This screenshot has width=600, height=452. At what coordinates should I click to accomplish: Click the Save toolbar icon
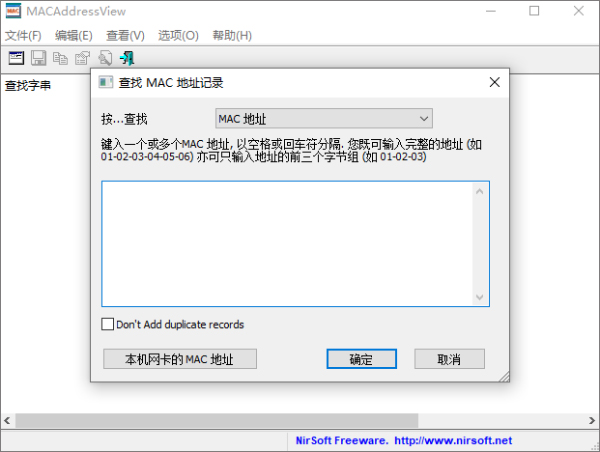click(x=38, y=58)
